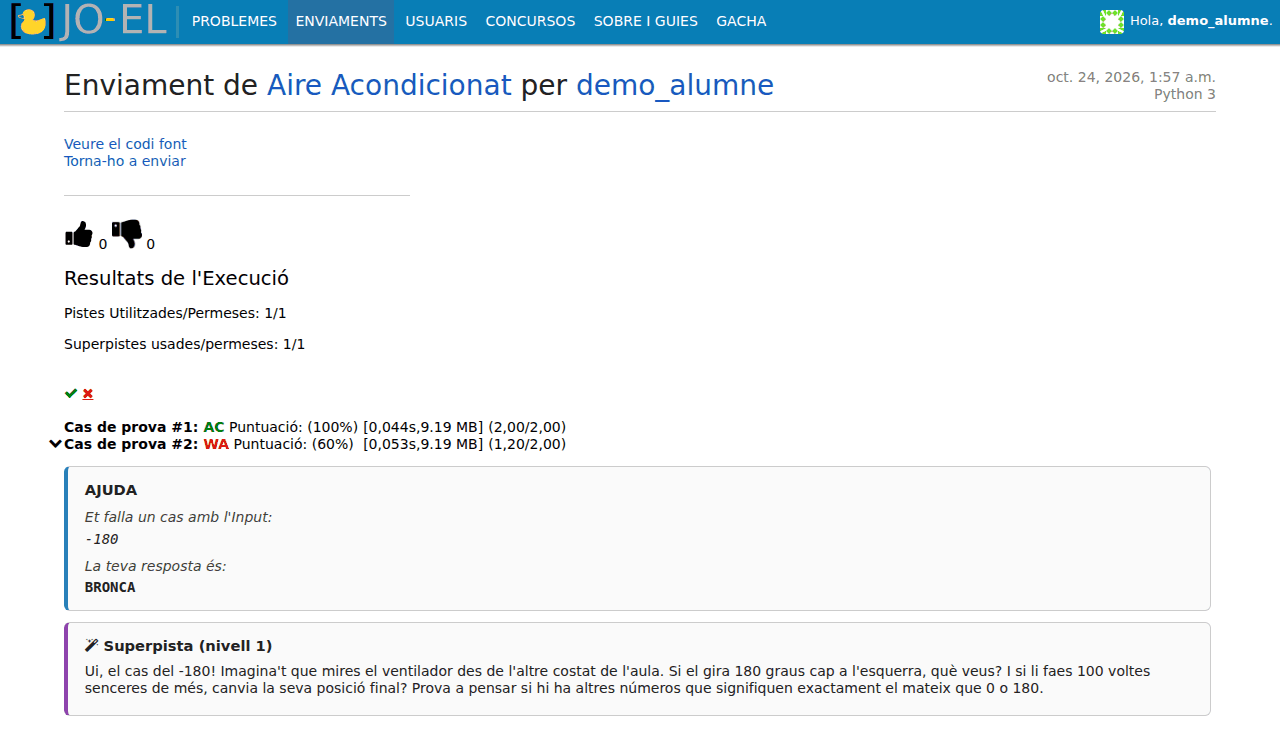Click the AJUDA heading
This screenshot has width=1280, height=731.
tap(111, 490)
